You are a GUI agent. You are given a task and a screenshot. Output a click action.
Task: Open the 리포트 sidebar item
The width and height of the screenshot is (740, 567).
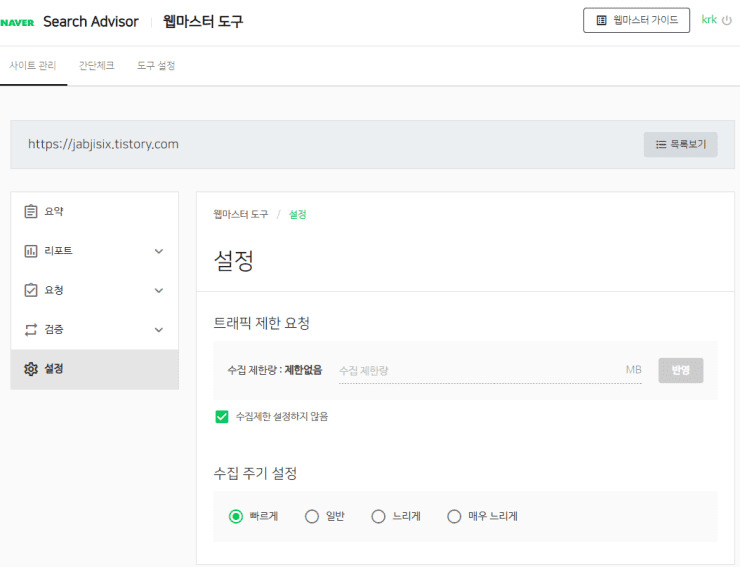(x=94, y=251)
